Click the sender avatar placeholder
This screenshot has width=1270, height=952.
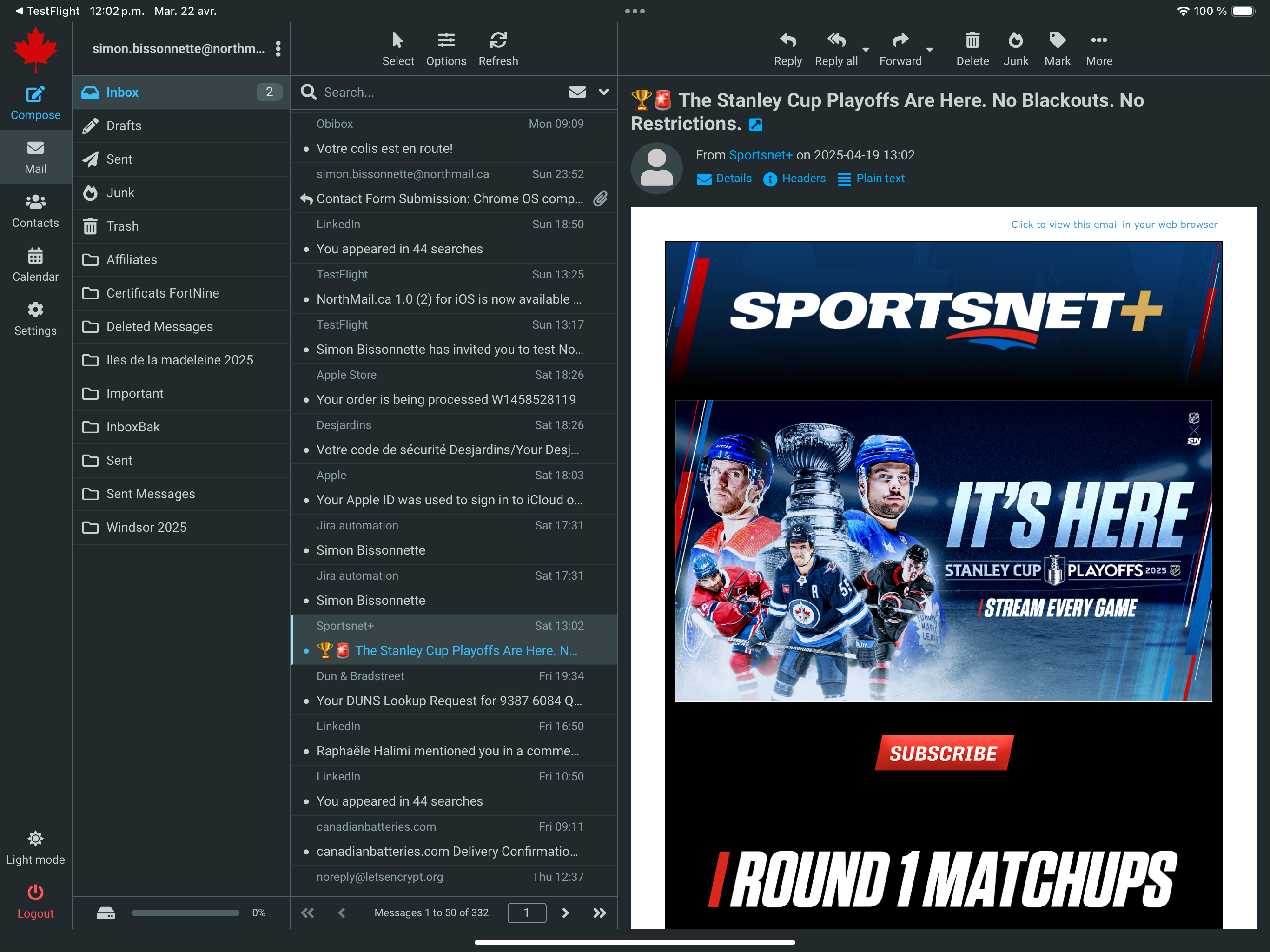pos(656,168)
